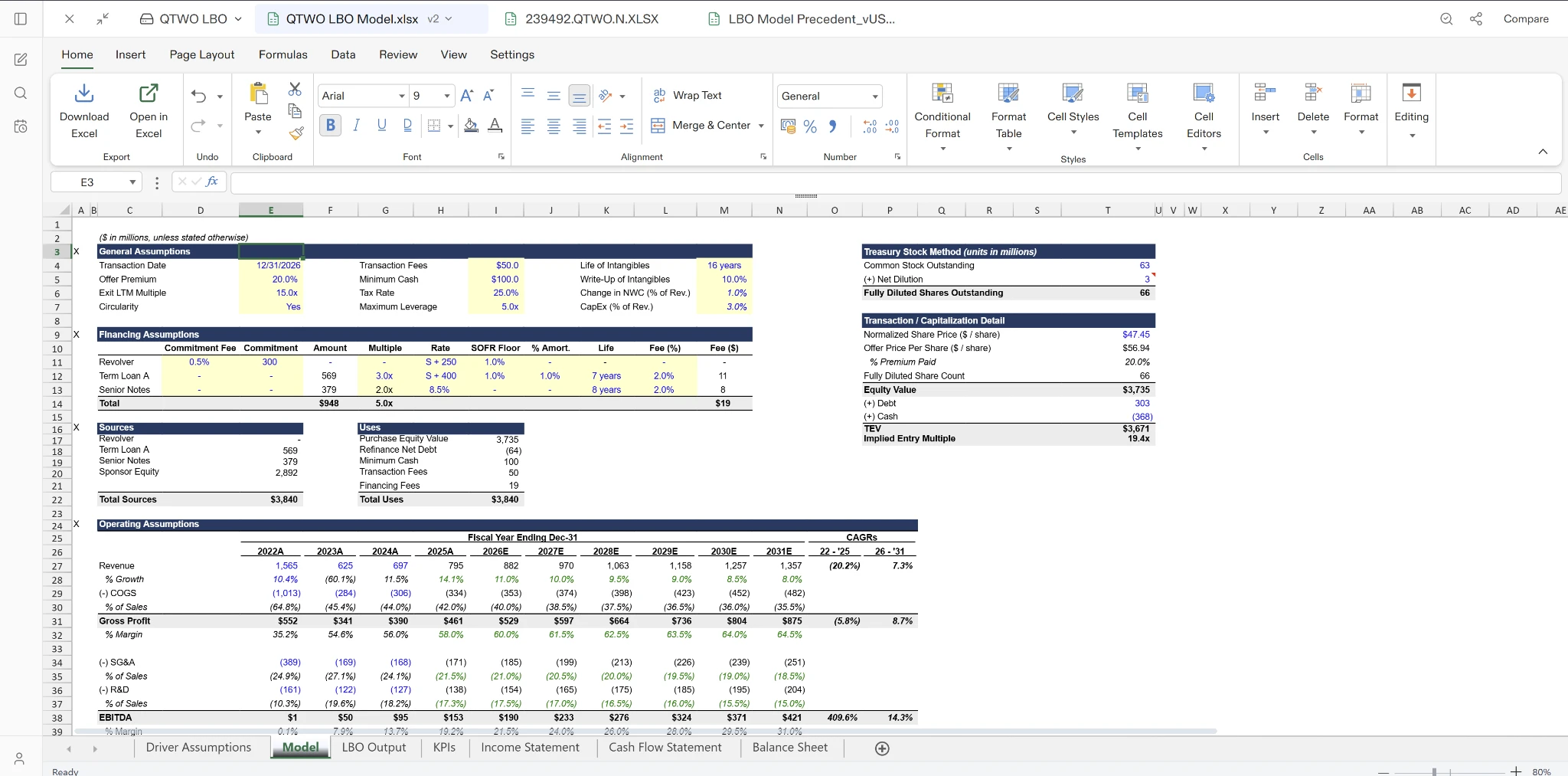This screenshot has height=776, width=1568.
Task: Click the Increase Indent icon
Action: coord(626,126)
